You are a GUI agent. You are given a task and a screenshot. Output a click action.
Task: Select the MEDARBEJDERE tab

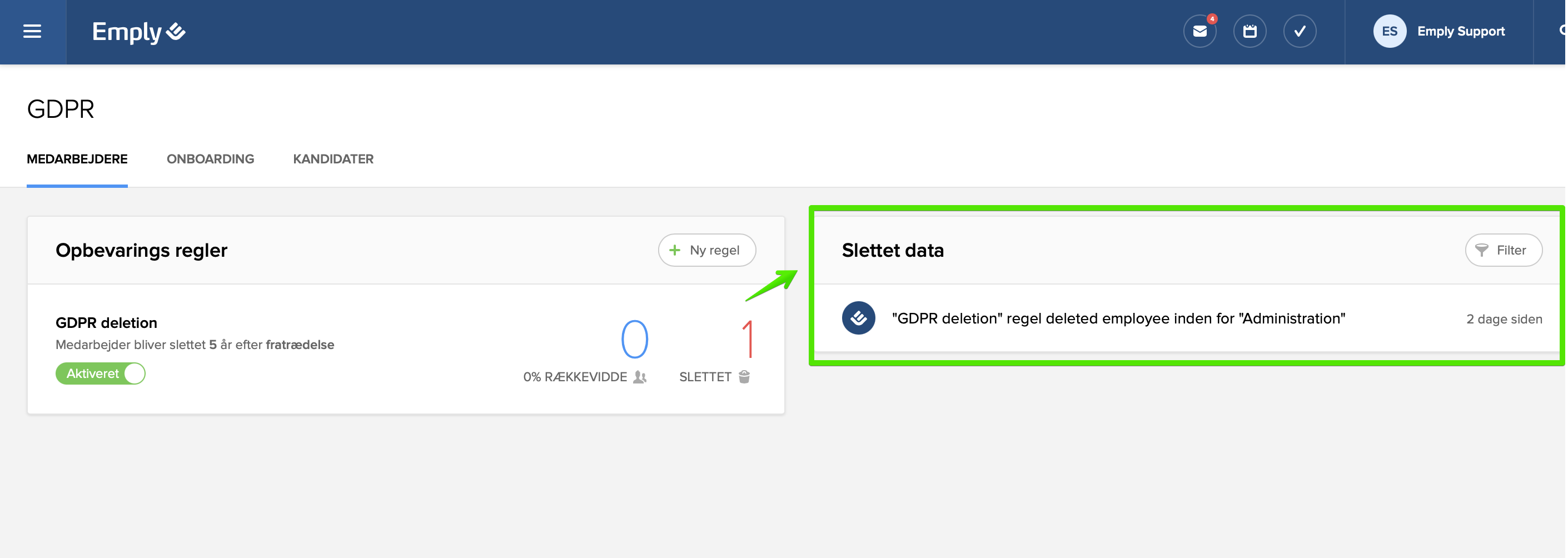[77, 160]
